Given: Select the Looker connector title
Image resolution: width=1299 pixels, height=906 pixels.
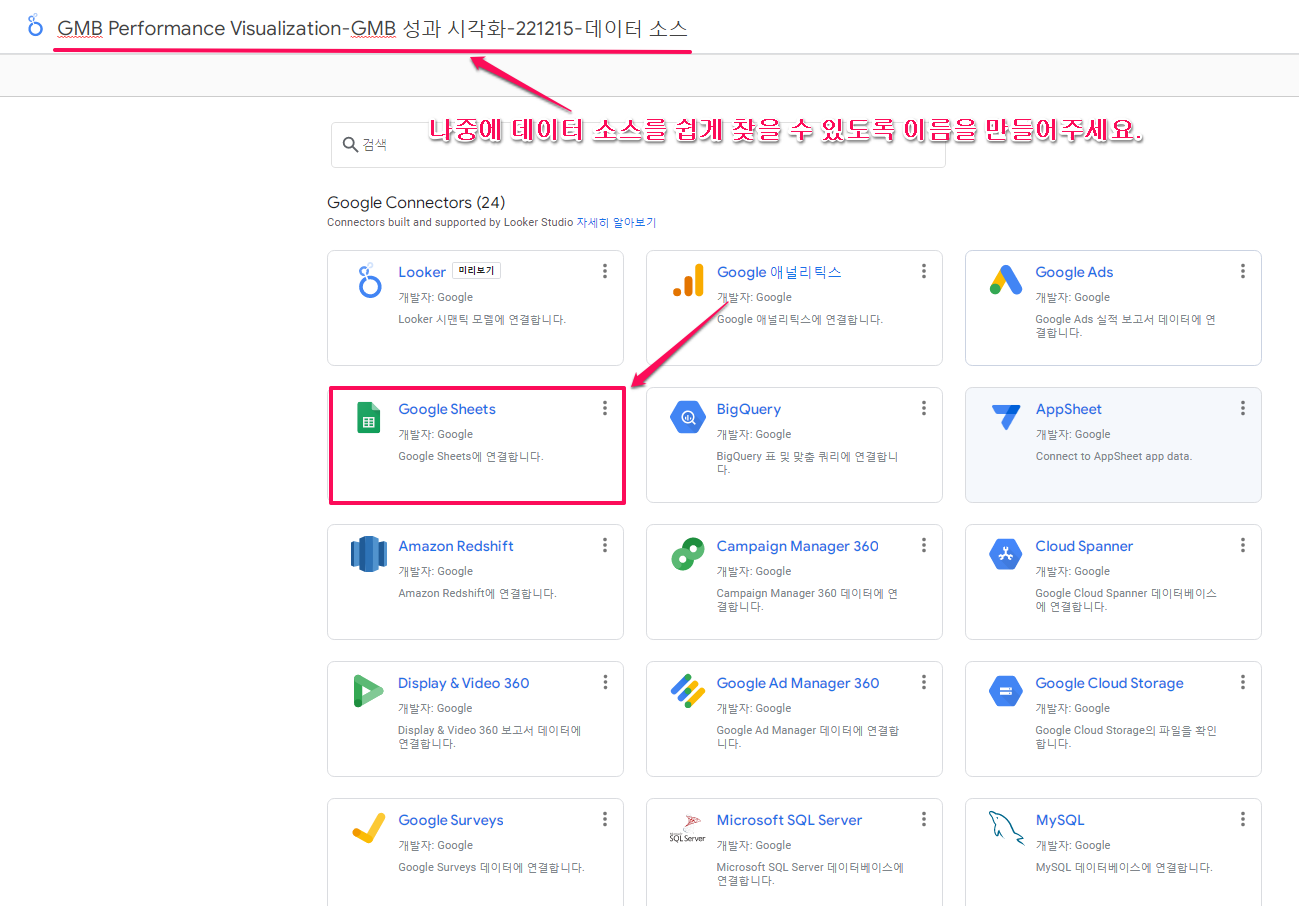Looking at the screenshot, I should [x=422, y=272].
